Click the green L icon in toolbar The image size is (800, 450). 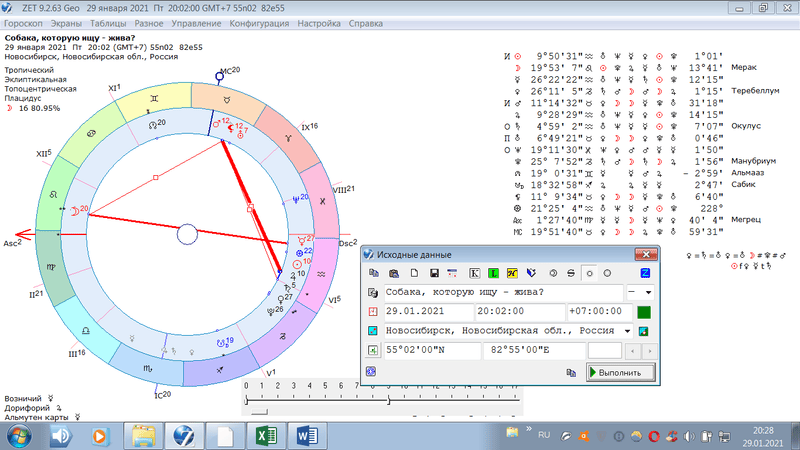[492, 273]
